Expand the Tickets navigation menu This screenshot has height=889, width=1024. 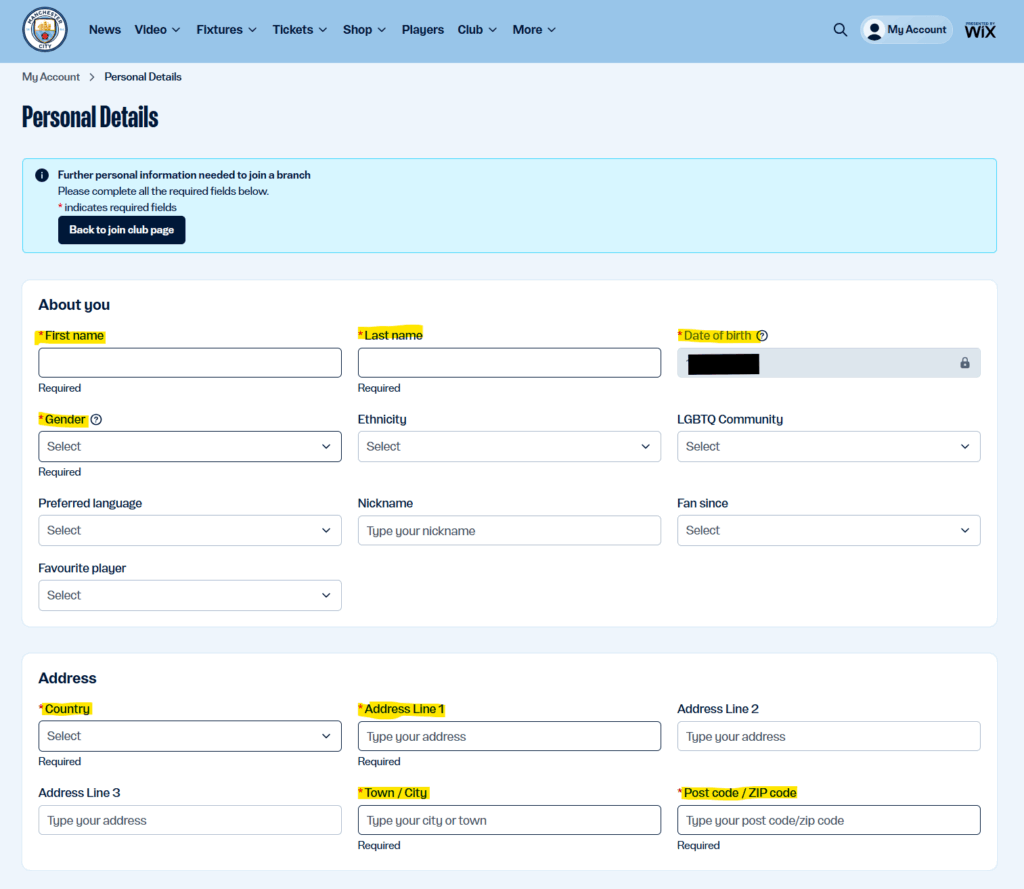[300, 30]
